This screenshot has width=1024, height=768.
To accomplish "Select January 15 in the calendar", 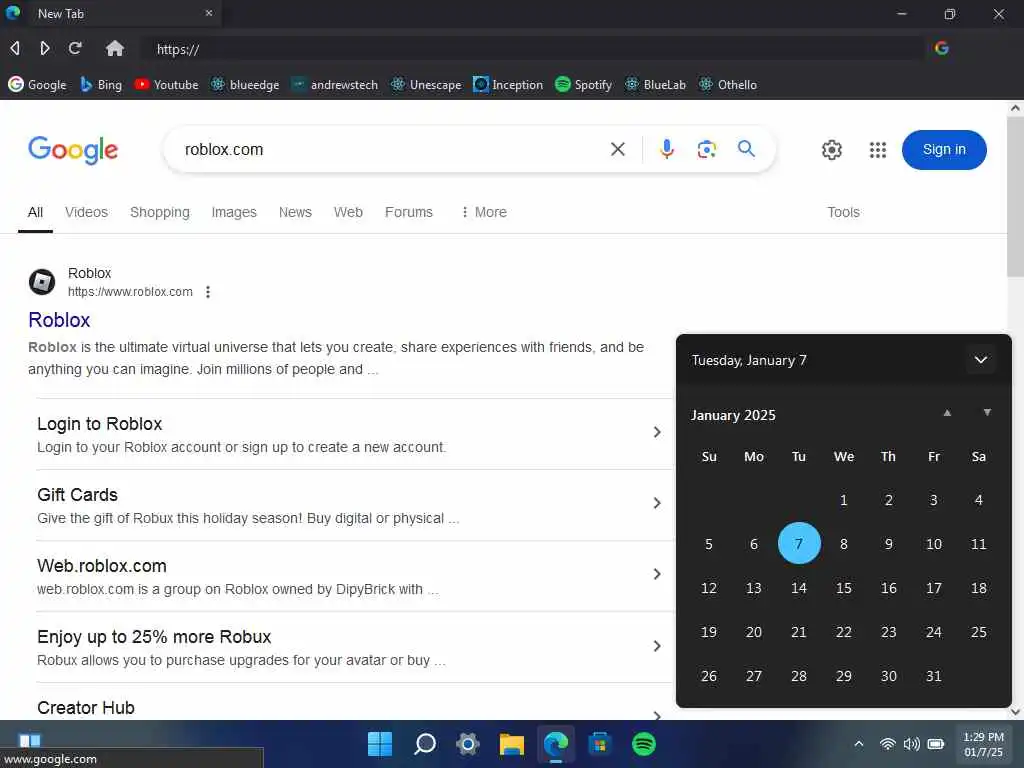I will pyautogui.click(x=843, y=588).
